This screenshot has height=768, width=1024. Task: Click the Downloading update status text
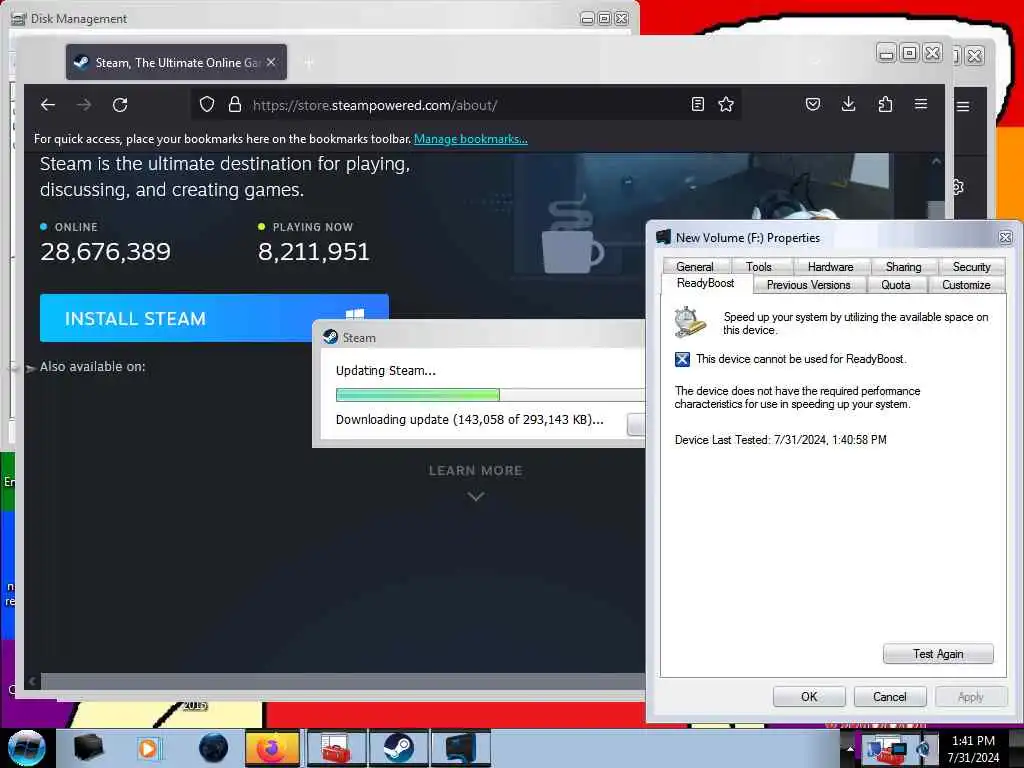pos(470,419)
